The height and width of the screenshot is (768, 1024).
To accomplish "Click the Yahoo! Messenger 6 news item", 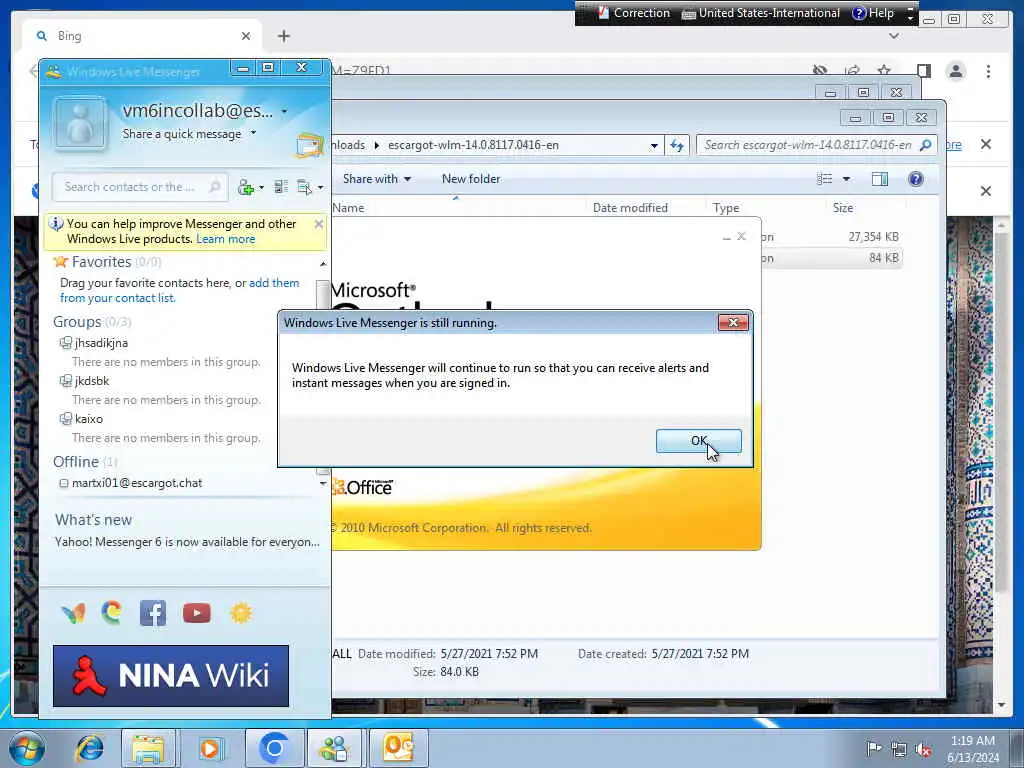I will coord(187,542).
